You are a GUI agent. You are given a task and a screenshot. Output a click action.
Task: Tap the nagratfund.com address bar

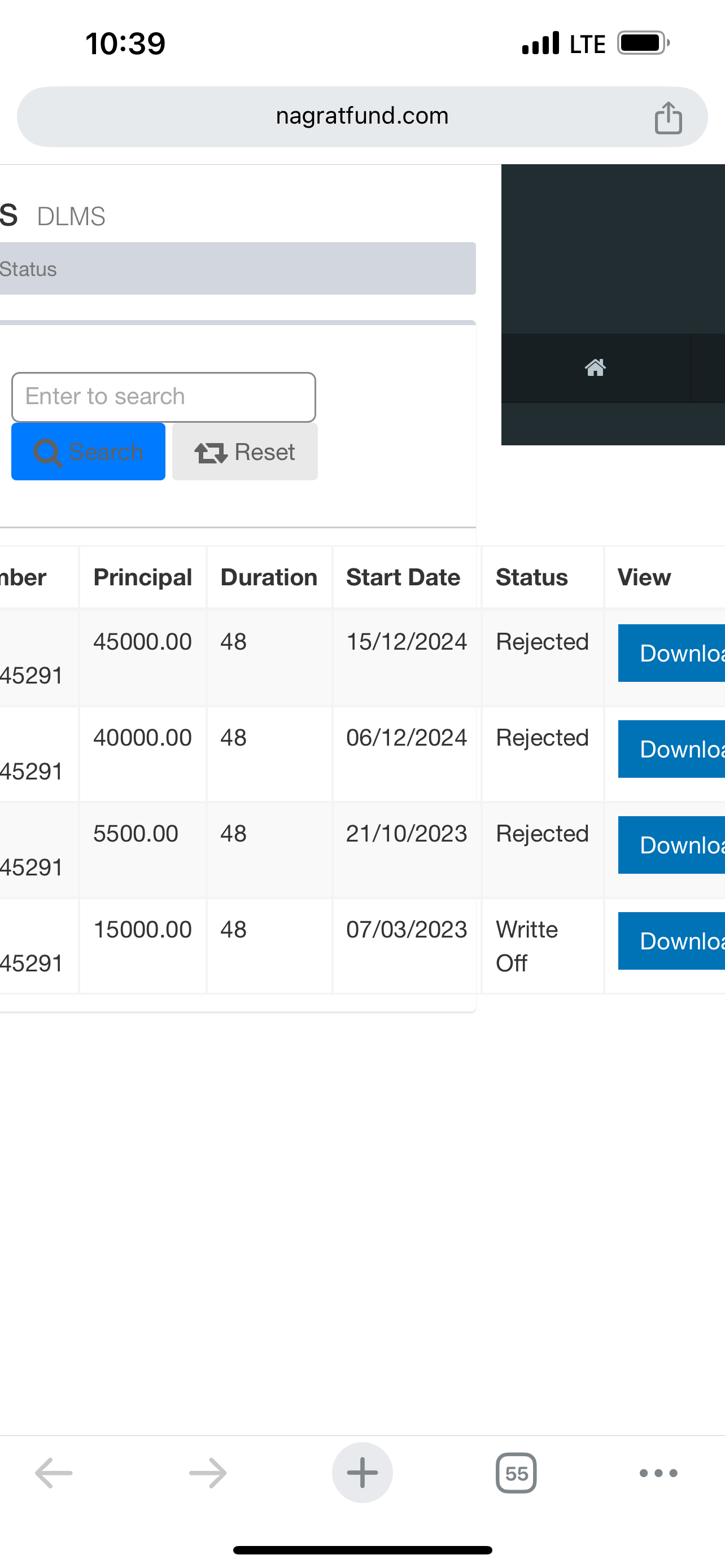pyautogui.click(x=361, y=116)
